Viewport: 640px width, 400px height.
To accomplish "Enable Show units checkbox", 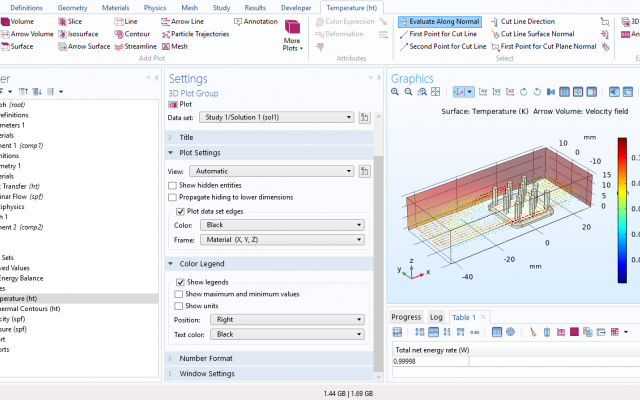I will 178,306.
